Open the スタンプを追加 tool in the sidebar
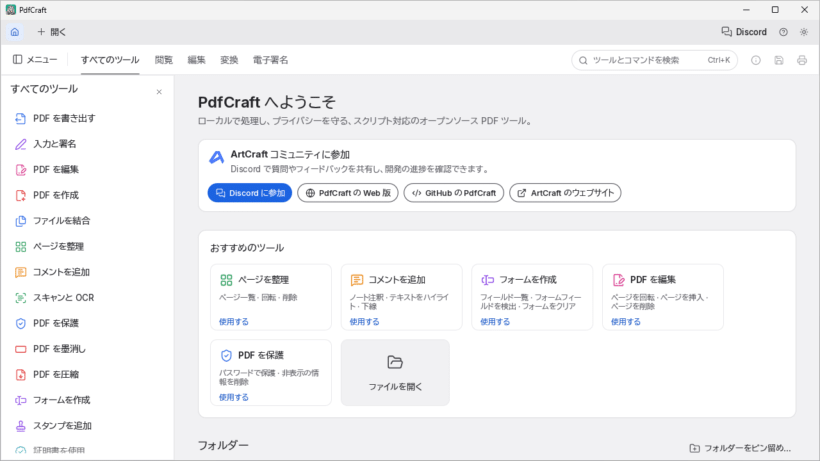Screen dimensions: 820x461 point(87,425)
